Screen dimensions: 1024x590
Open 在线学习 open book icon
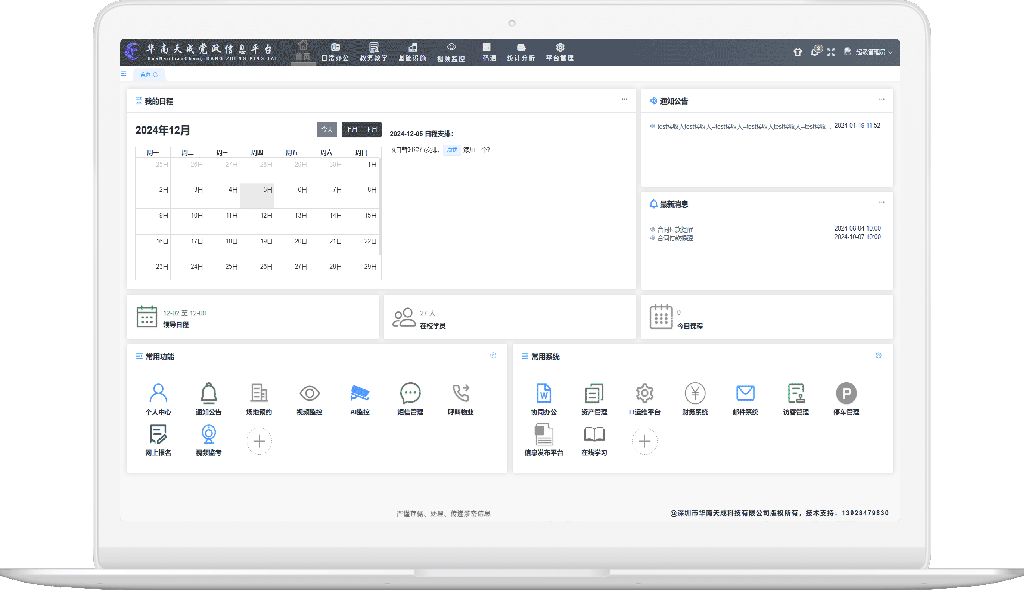594,434
